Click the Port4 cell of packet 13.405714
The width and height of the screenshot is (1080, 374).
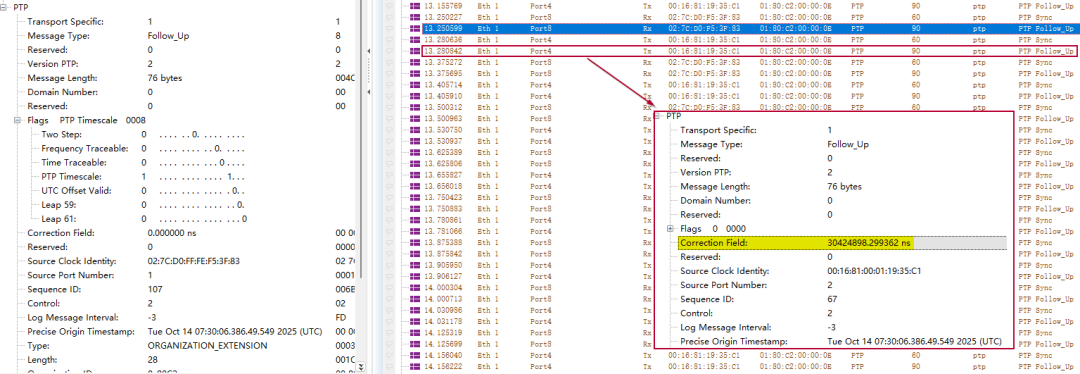(541, 85)
